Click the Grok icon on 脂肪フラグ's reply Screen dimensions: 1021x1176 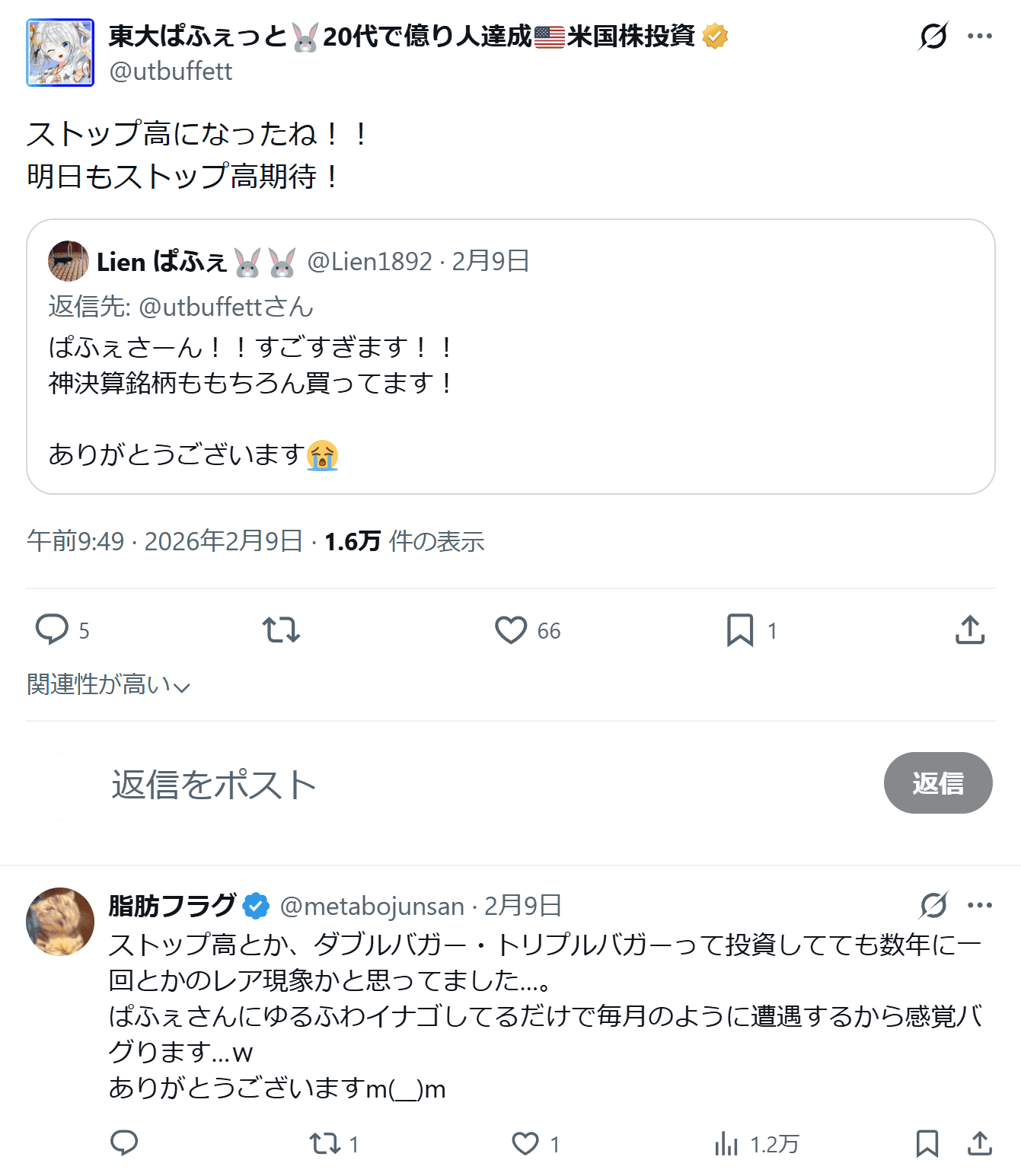tap(933, 905)
